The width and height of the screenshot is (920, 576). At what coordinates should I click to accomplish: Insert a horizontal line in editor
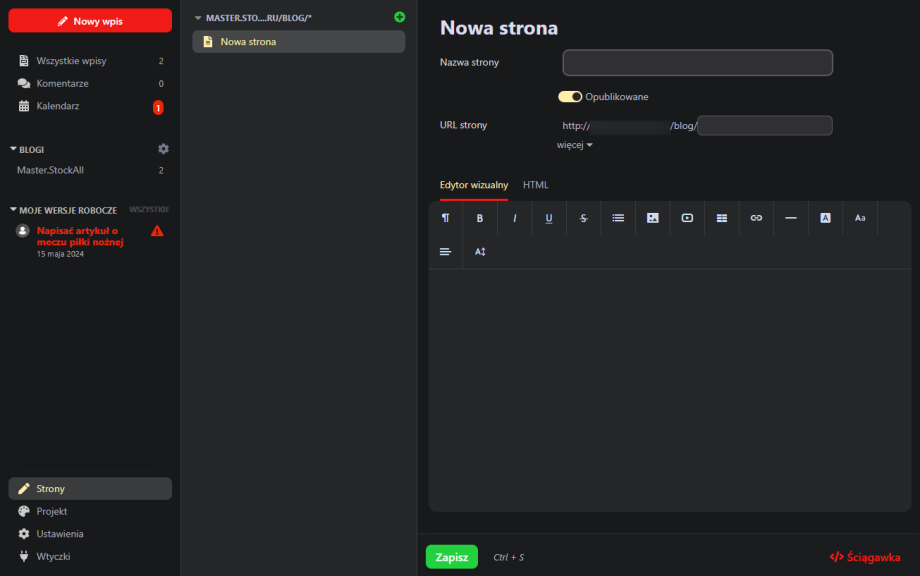pos(790,218)
